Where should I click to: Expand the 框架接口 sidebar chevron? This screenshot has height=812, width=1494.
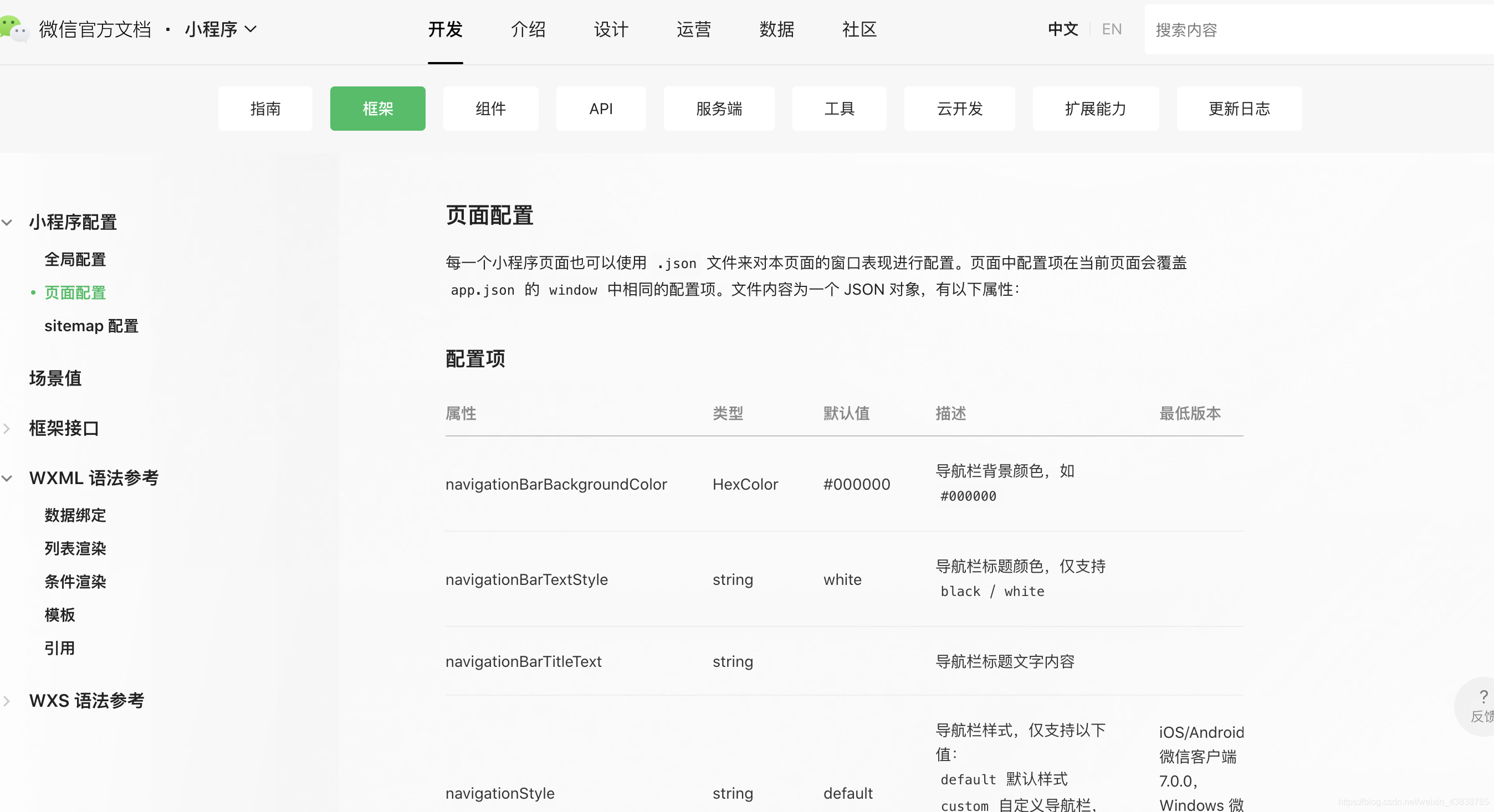coord(7,428)
